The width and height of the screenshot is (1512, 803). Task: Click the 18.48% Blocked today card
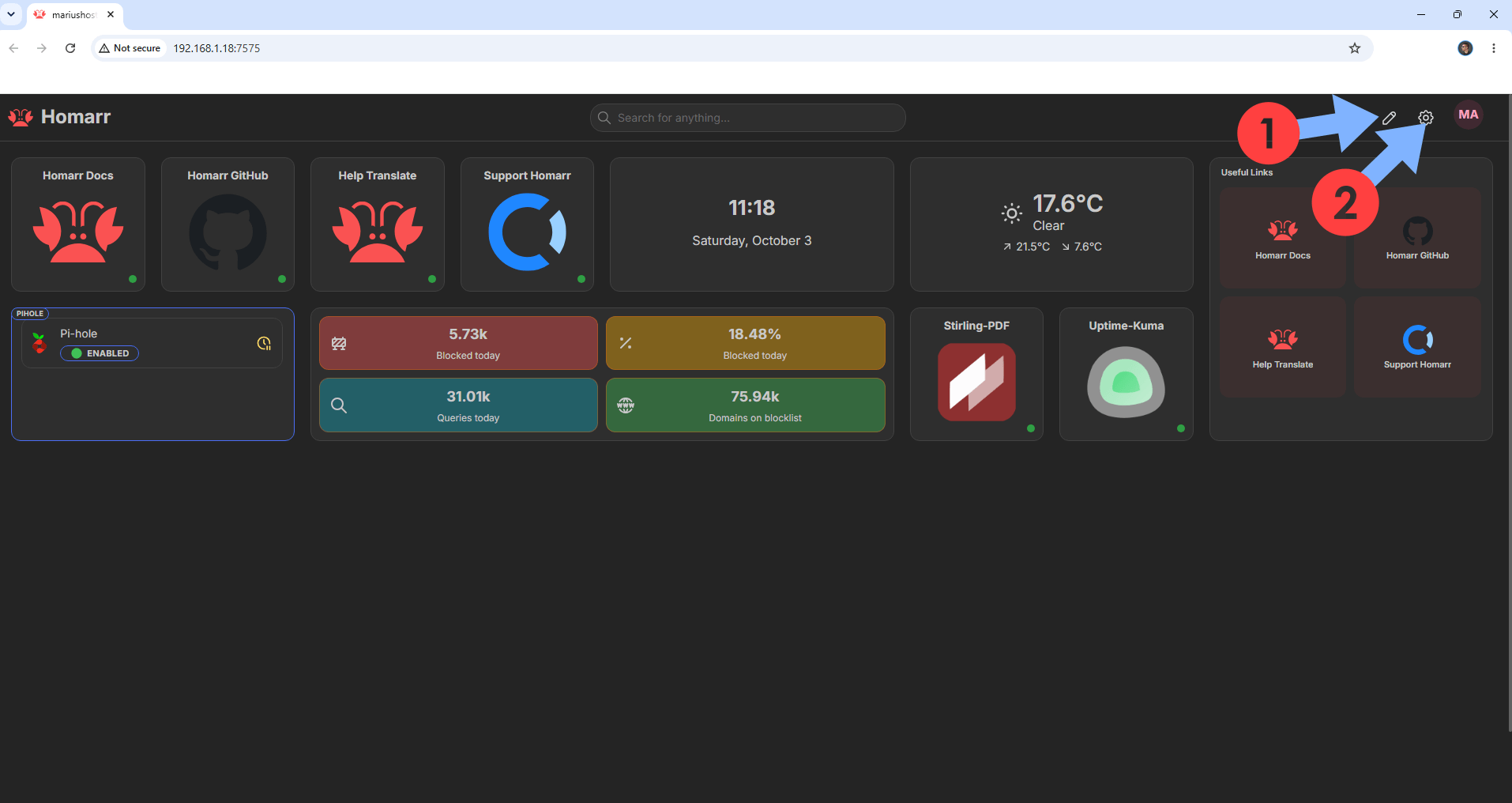(745, 343)
